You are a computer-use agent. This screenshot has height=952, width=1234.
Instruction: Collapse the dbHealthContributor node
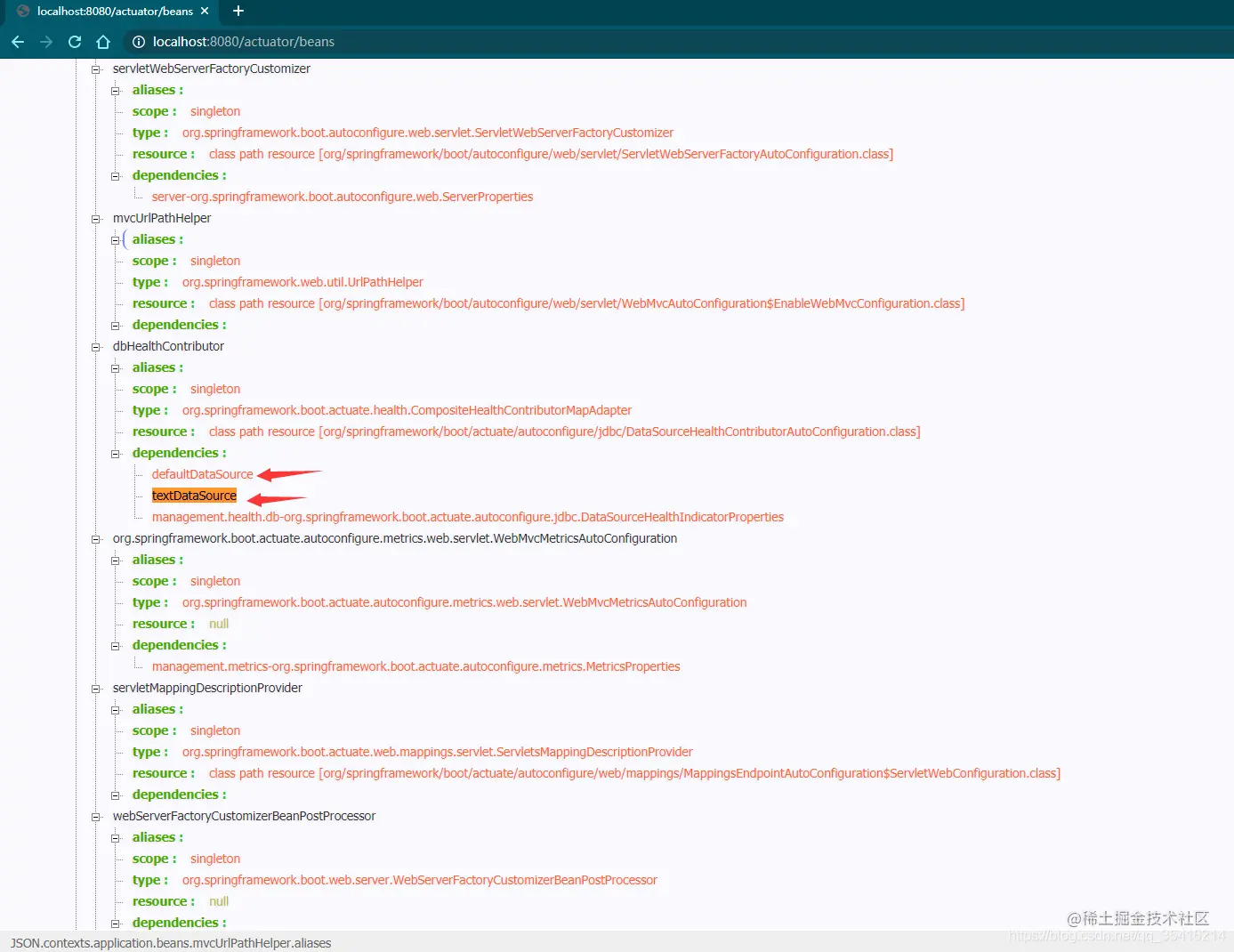point(96,347)
